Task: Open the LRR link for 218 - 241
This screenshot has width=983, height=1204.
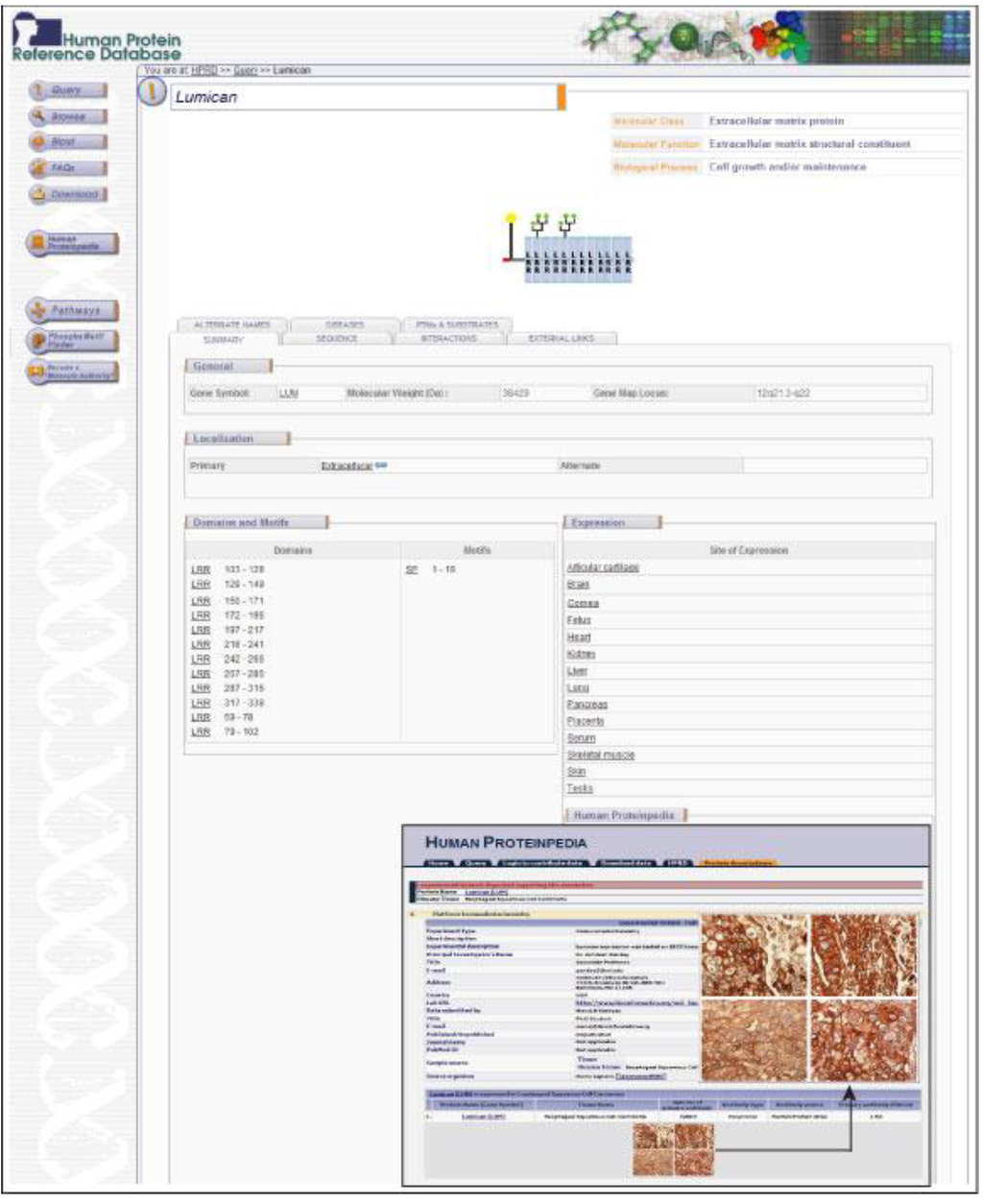Action: (200, 645)
